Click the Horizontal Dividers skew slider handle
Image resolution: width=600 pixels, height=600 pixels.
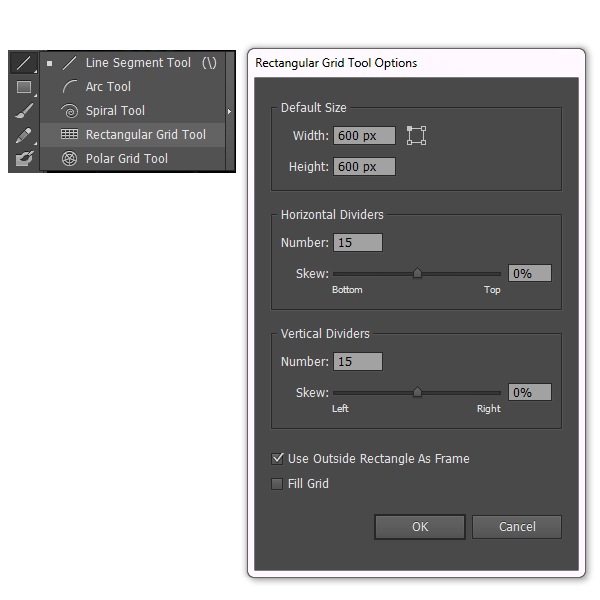[x=417, y=273]
